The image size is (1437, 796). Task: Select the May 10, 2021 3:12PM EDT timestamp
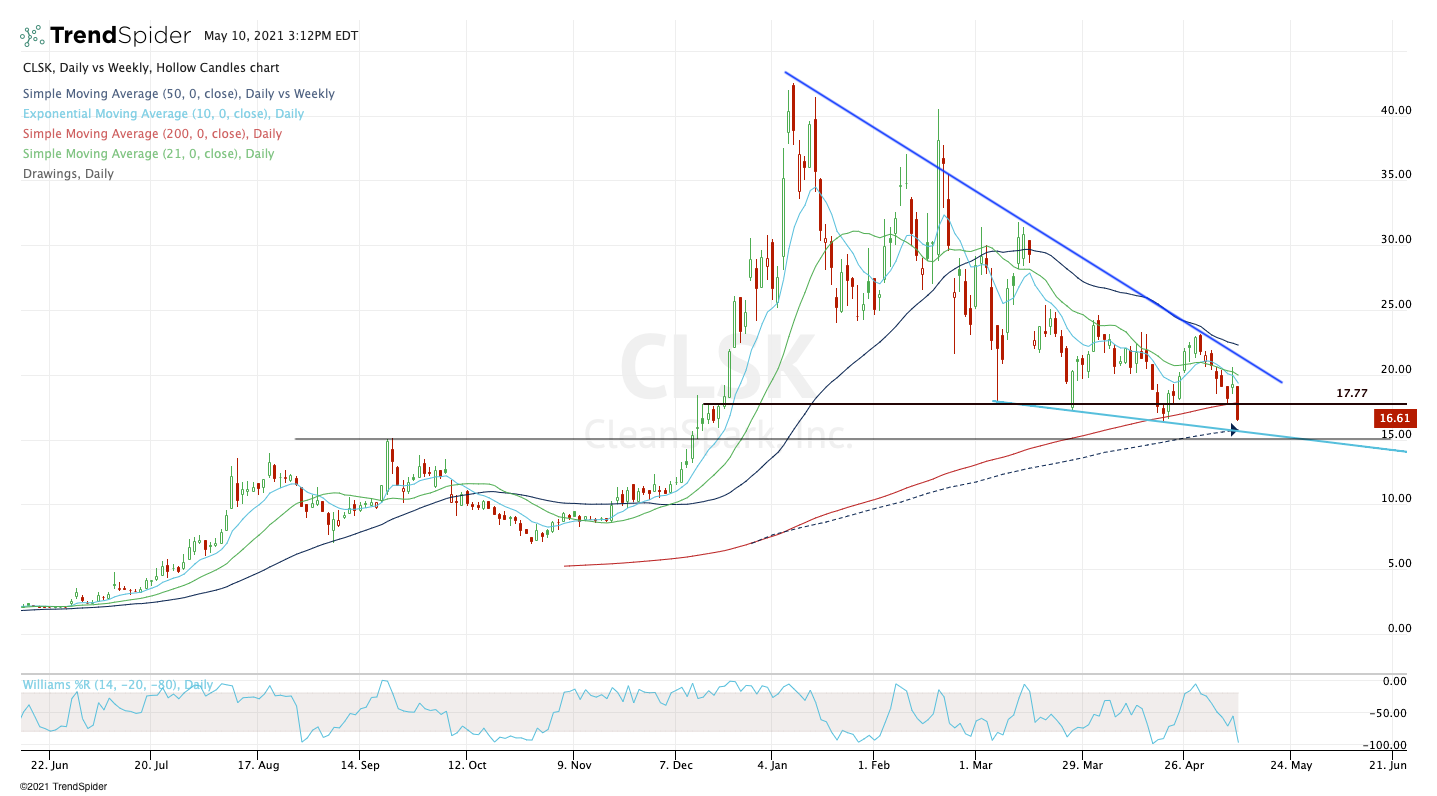click(x=281, y=36)
